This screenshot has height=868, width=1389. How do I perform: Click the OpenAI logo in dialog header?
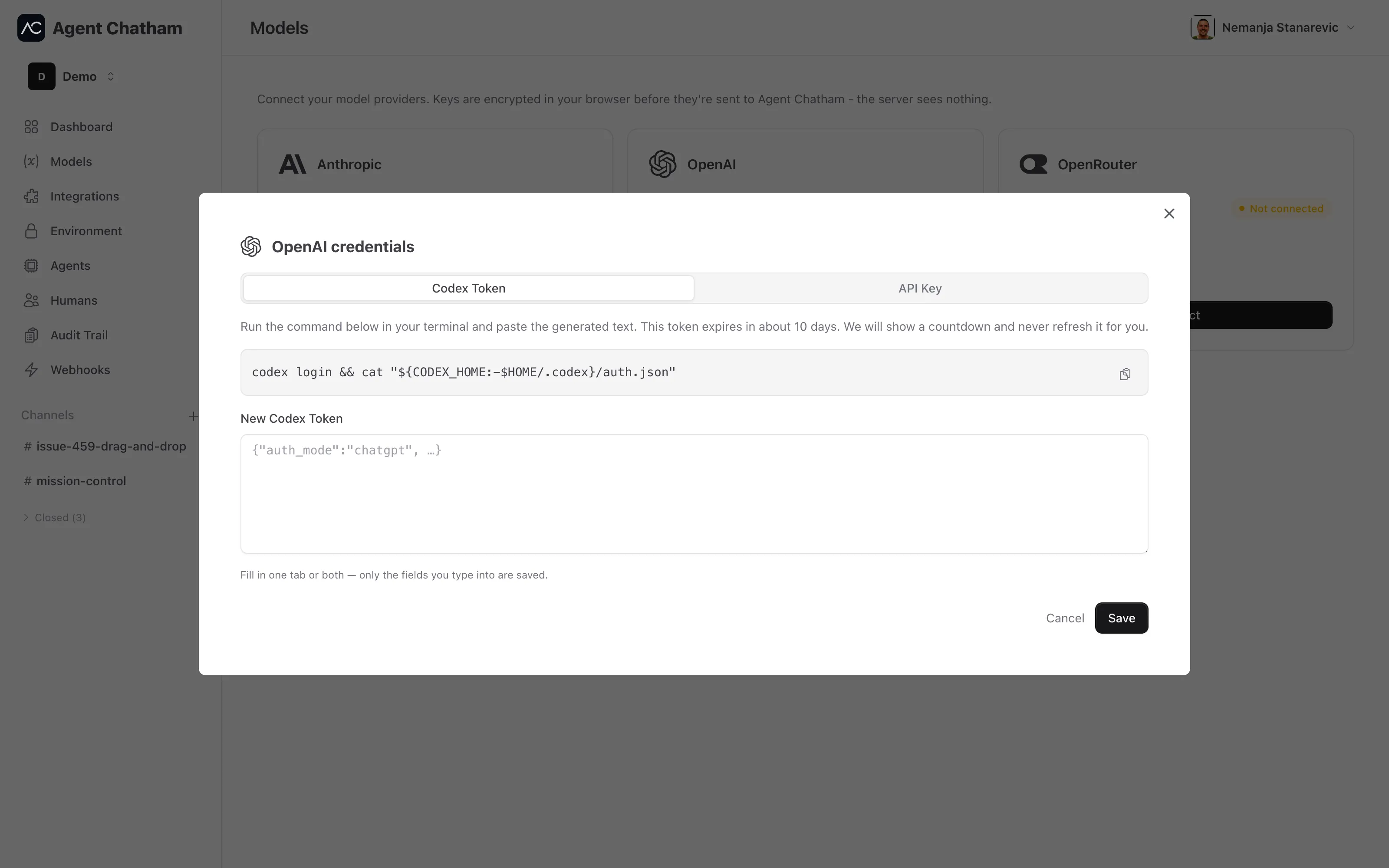pos(251,246)
